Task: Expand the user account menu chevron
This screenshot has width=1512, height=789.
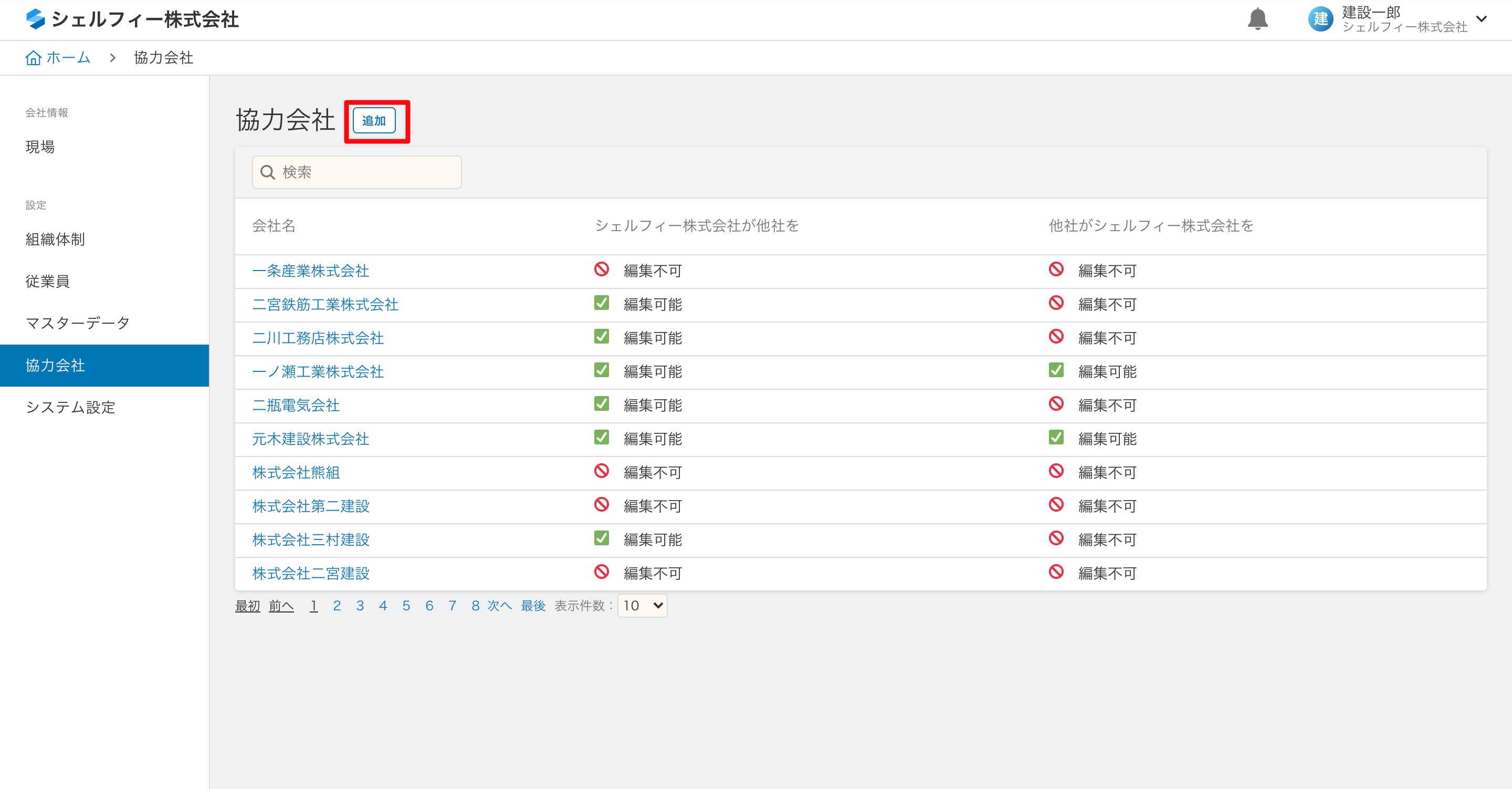Action: click(1482, 19)
